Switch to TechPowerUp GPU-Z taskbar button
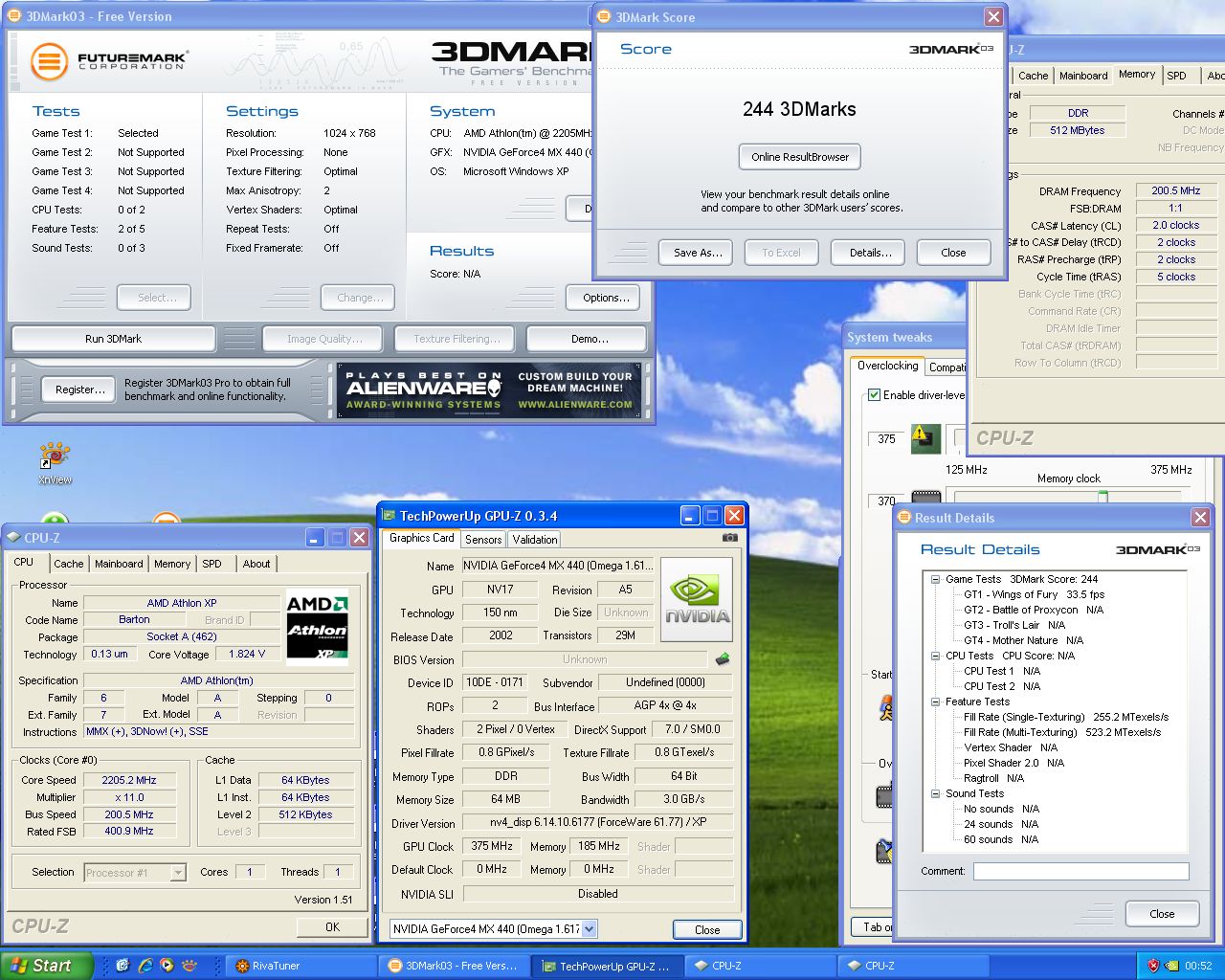Image resolution: width=1225 pixels, height=980 pixels. pyautogui.click(x=608, y=966)
